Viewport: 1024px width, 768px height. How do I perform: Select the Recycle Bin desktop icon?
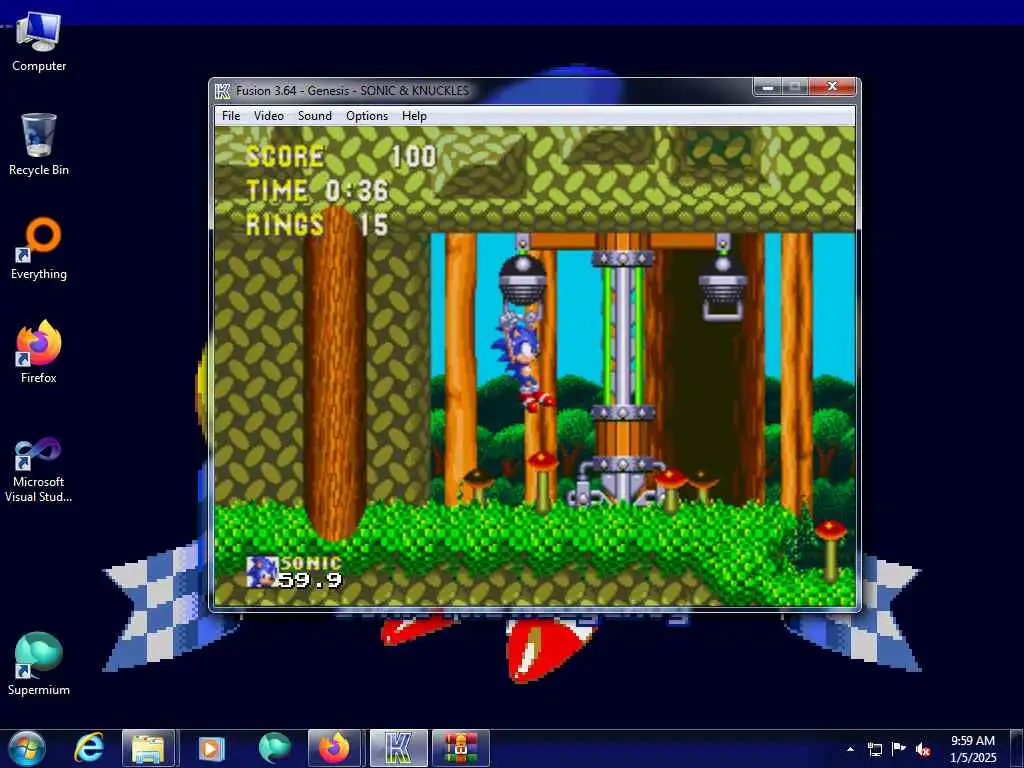pyautogui.click(x=39, y=145)
